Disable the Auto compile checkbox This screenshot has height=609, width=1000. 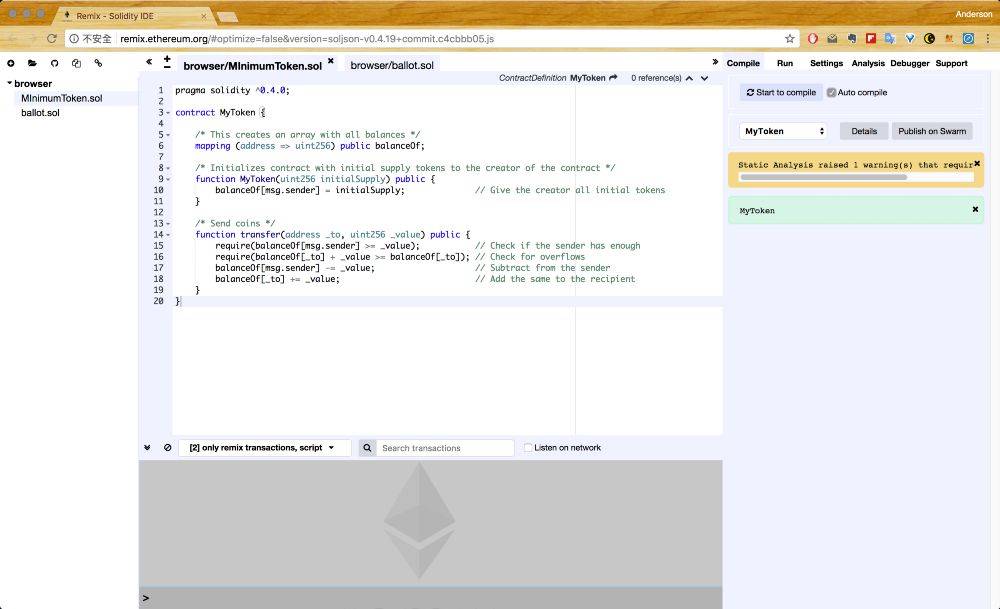(x=831, y=92)
